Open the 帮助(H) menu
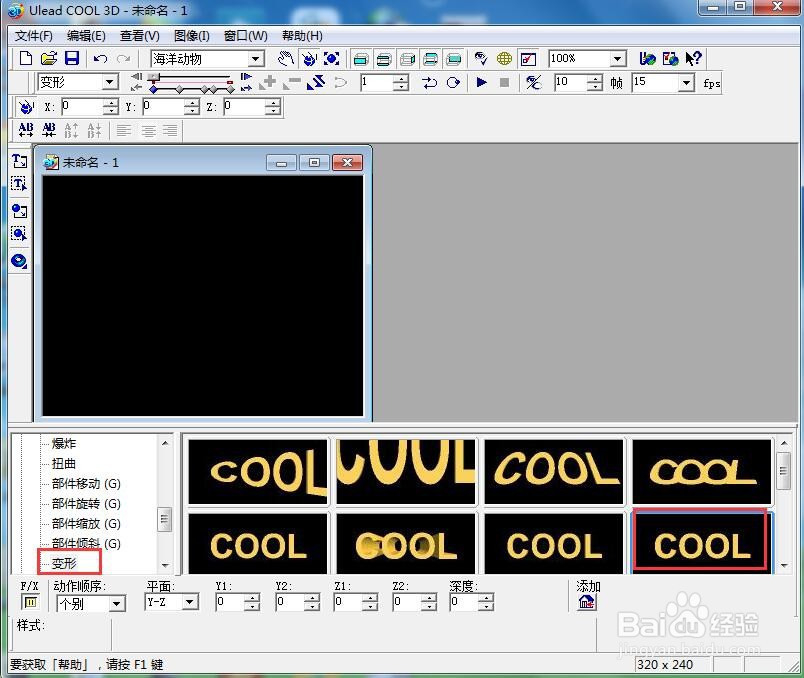This screenshot has height=678, width=804. coord(302,36)
